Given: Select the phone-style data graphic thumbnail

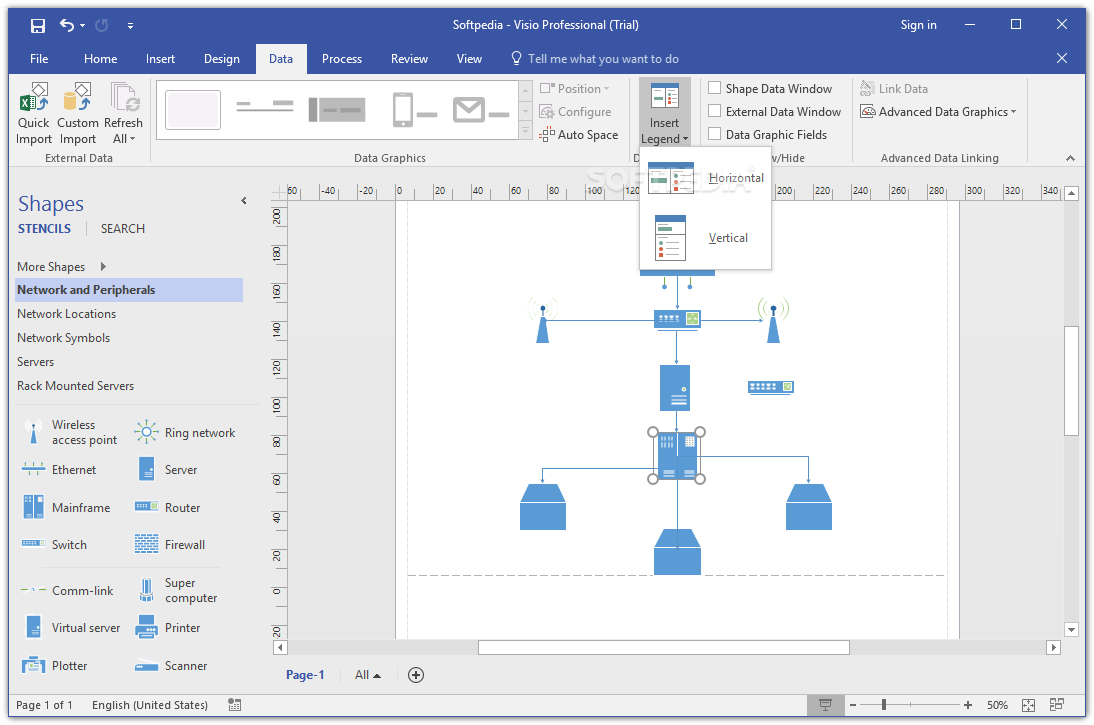Looking at the screenshot, I should [414, 110].
